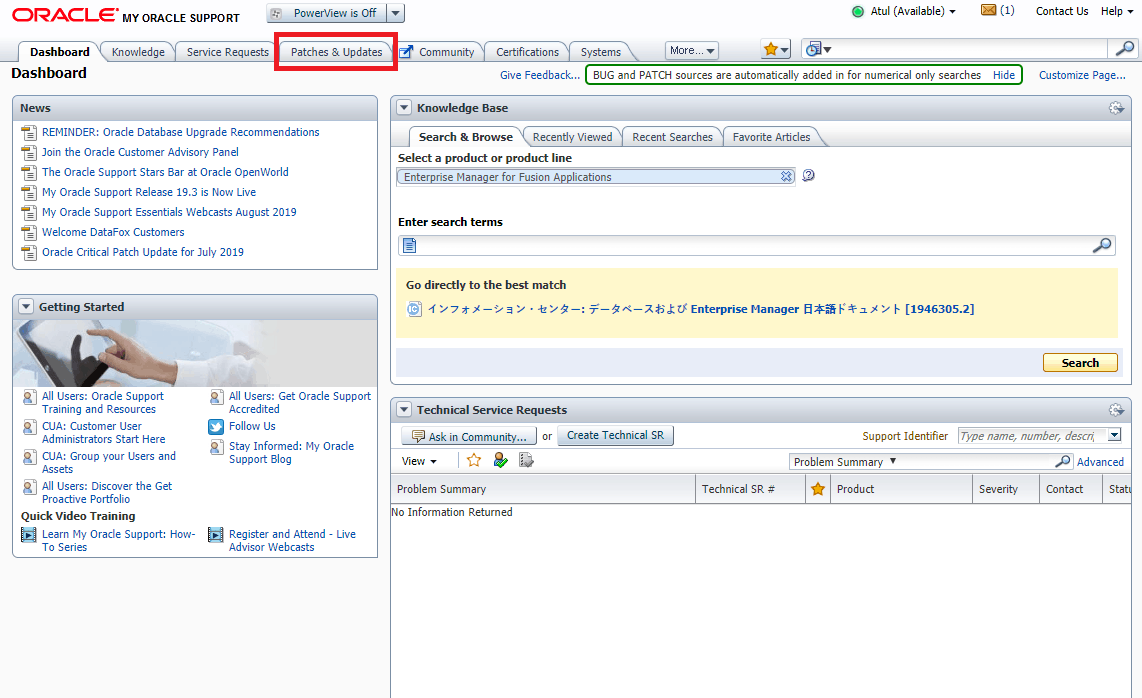
Task: Toggle favorites star filter in SR toolbar
Action: (473, 460)
